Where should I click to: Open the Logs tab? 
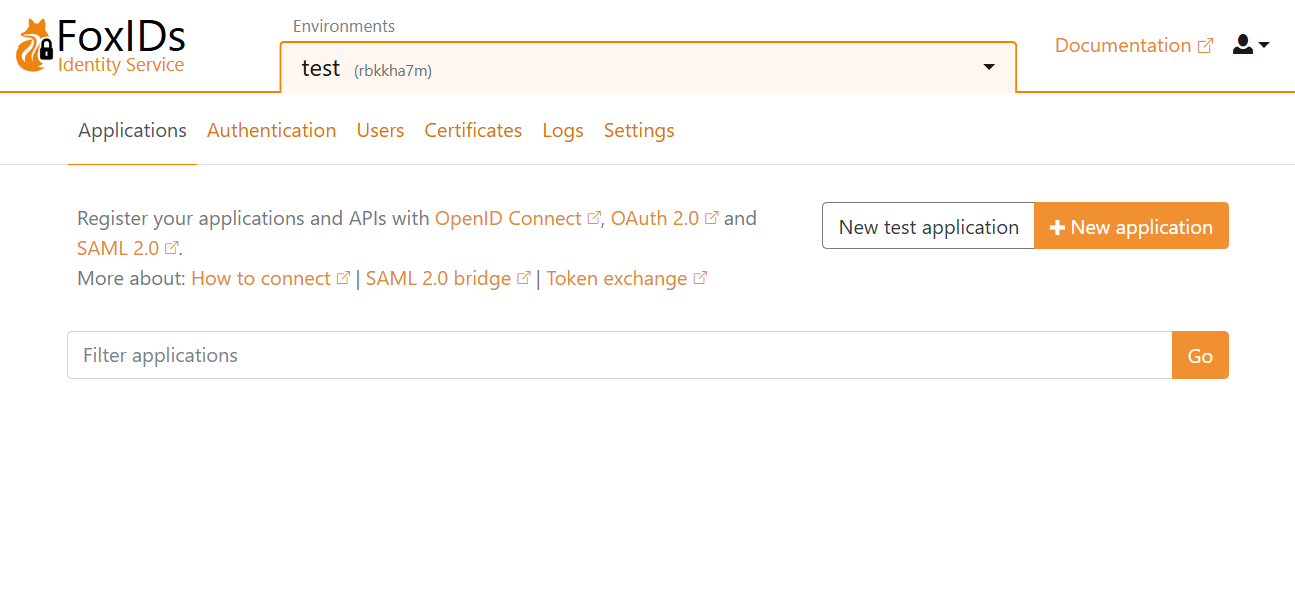[563, 131]
